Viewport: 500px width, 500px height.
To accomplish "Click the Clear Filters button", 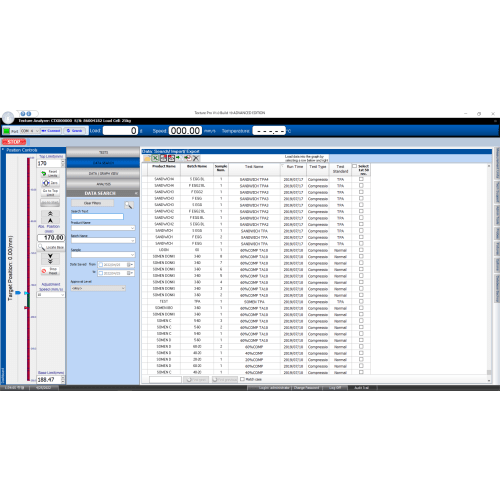I will coord(92,203).
